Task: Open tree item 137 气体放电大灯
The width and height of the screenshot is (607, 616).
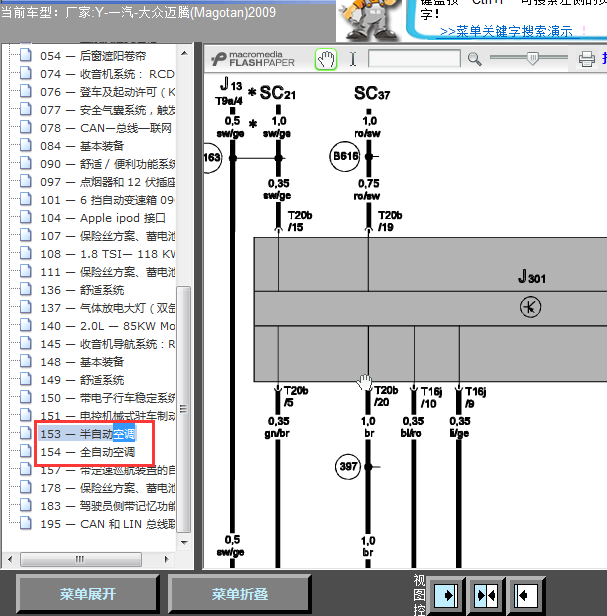Action: [107, 308]
